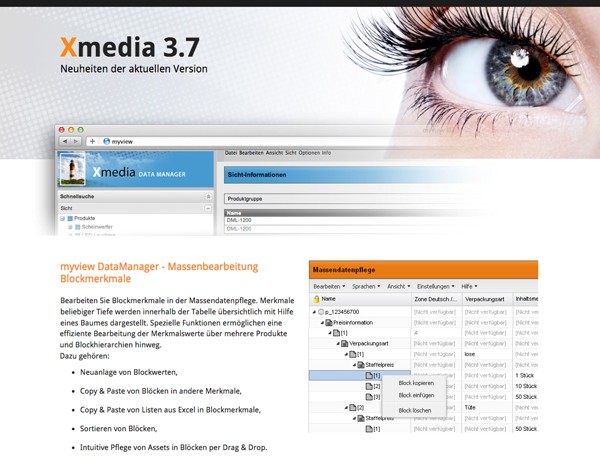Image resolution: width=600 pixels, height=461 pixels.
Task: Click the icon beside Scheinwerfer tree node
Action: pos(78,227)
